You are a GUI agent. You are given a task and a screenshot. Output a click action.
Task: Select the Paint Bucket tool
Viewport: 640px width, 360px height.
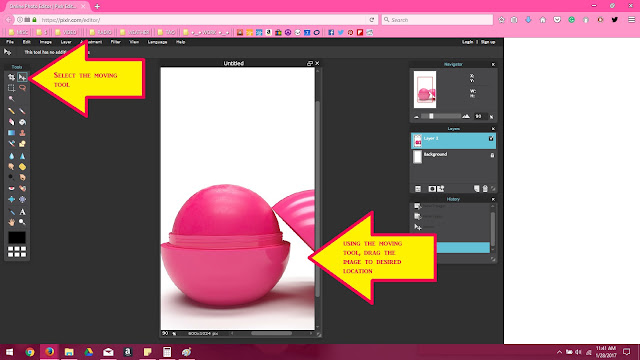point(22,122)
